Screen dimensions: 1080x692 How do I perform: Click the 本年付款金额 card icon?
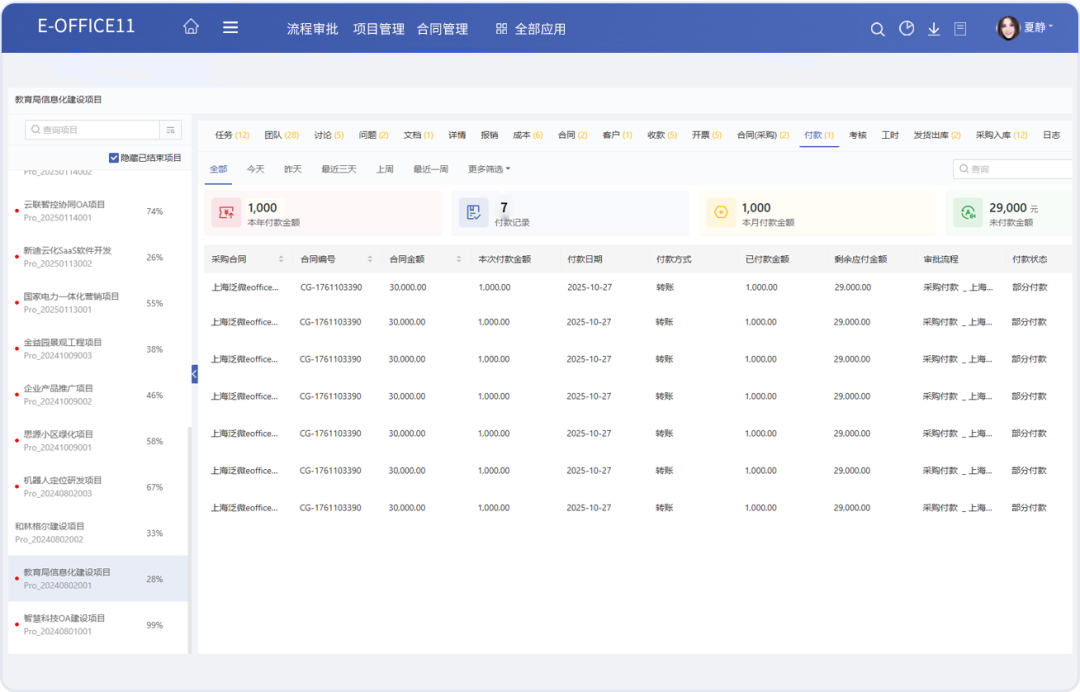click(227, 212)
